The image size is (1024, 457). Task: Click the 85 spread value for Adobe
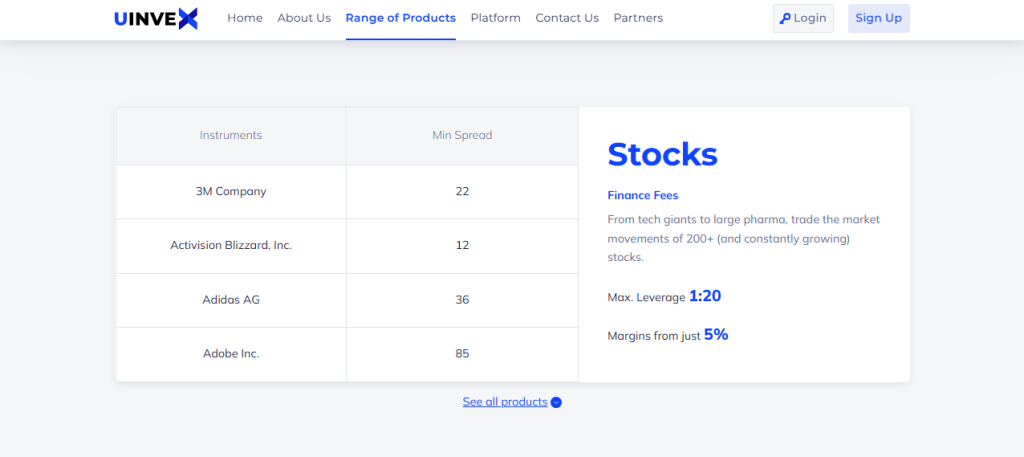point(462,355)
